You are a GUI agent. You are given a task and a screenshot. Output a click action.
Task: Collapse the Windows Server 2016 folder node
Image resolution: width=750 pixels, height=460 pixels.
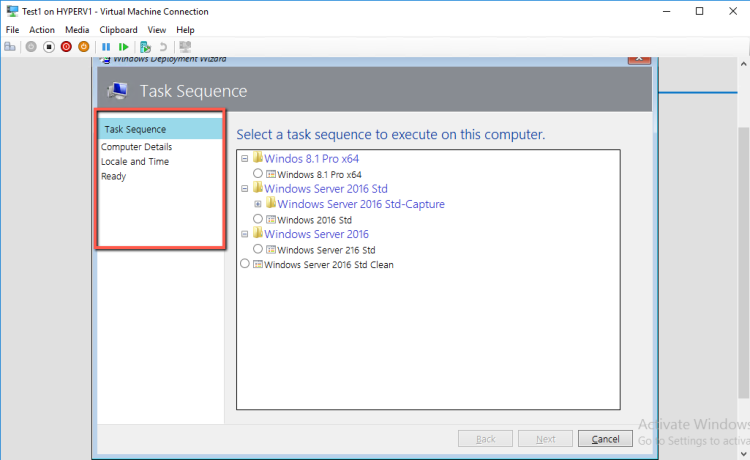tap(245, 234)
